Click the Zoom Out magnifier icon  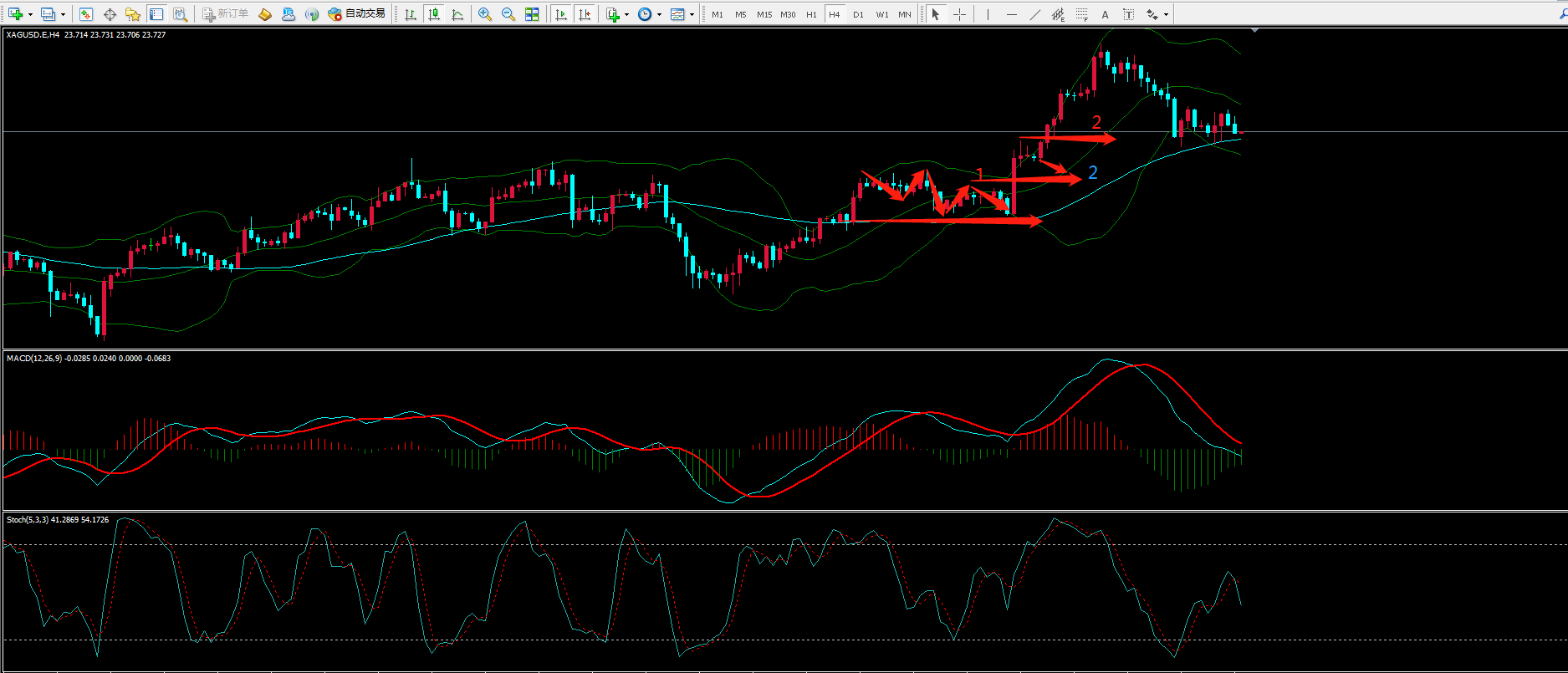coord(508,14)
